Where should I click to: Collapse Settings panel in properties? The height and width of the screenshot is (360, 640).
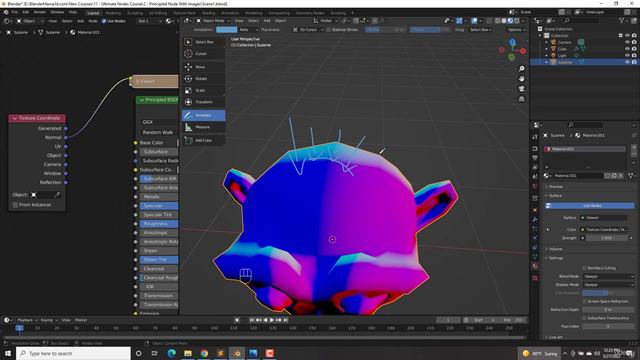coord(556,258)
